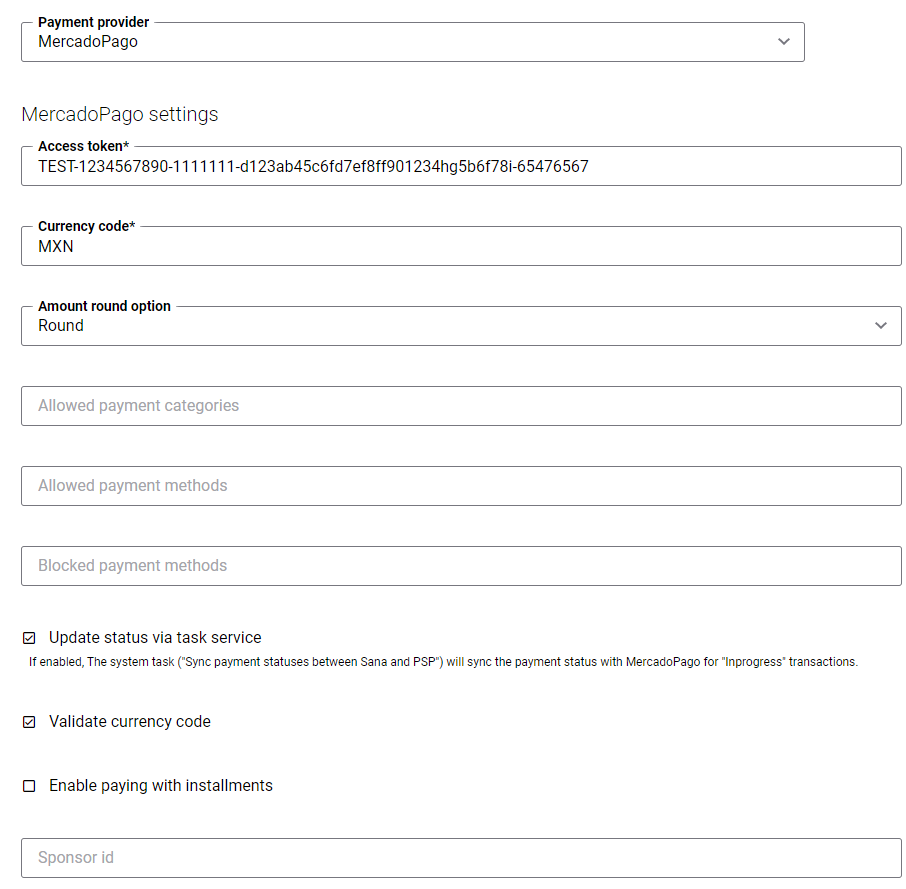
Task: Click the Sponsor id text field
Action: coord(461,858)
